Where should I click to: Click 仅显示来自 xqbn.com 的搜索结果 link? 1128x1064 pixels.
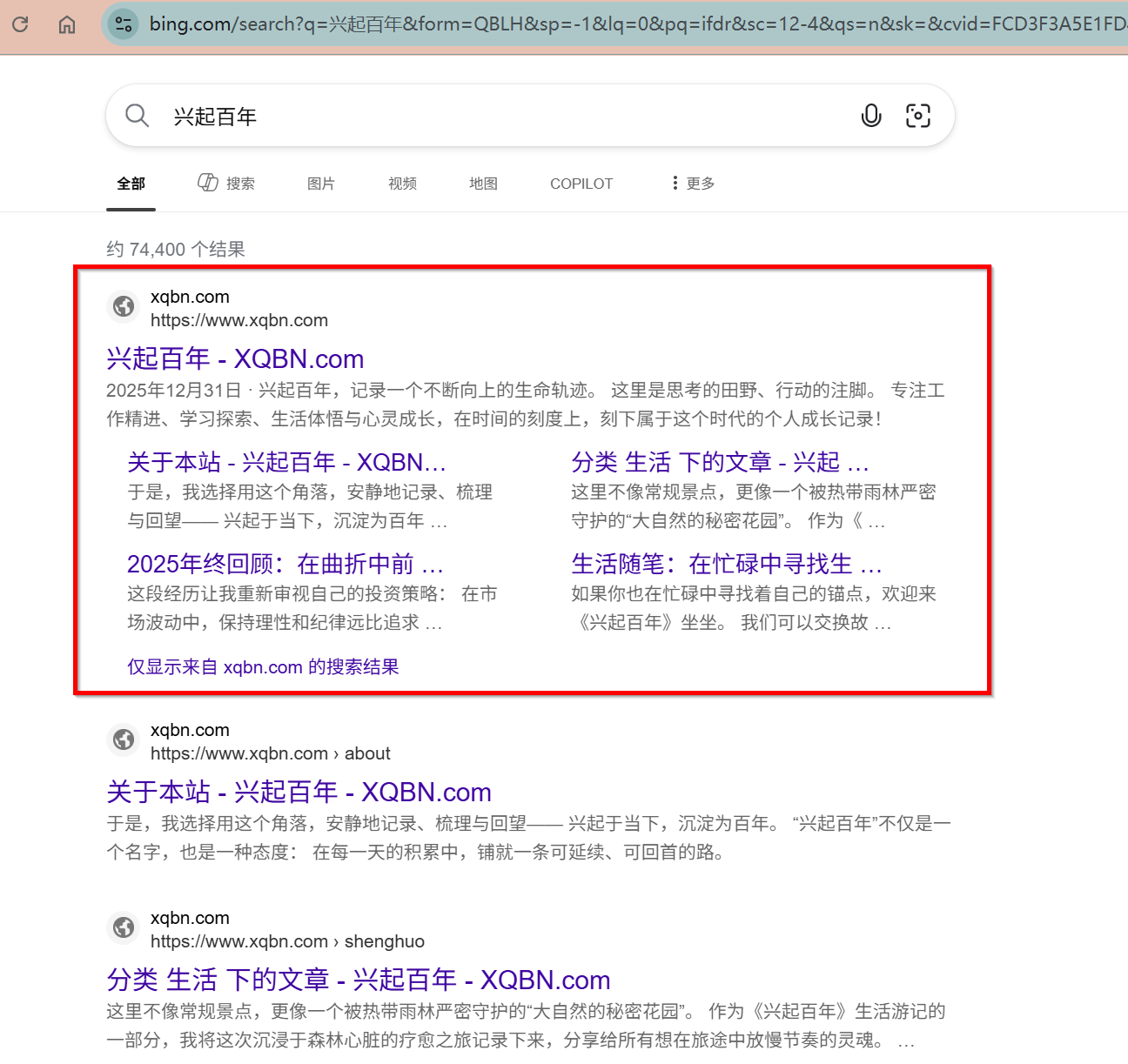coord(263,666)
